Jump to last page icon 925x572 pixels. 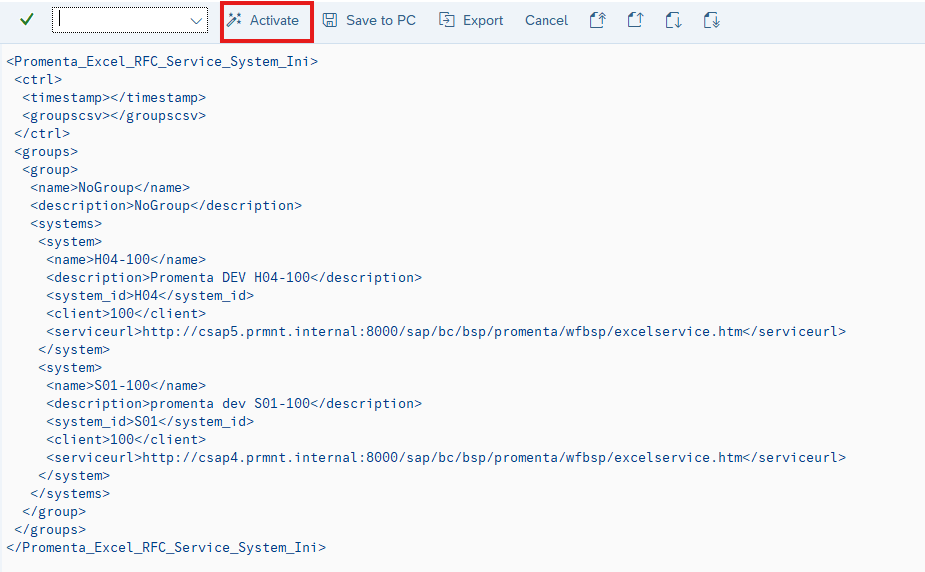tap(711, 21)
